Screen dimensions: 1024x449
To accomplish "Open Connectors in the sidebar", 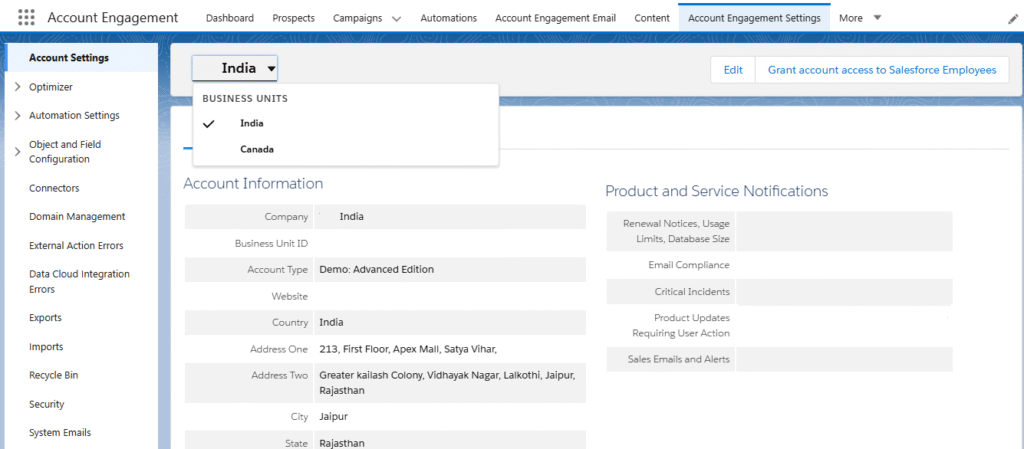I will (54, 188).
